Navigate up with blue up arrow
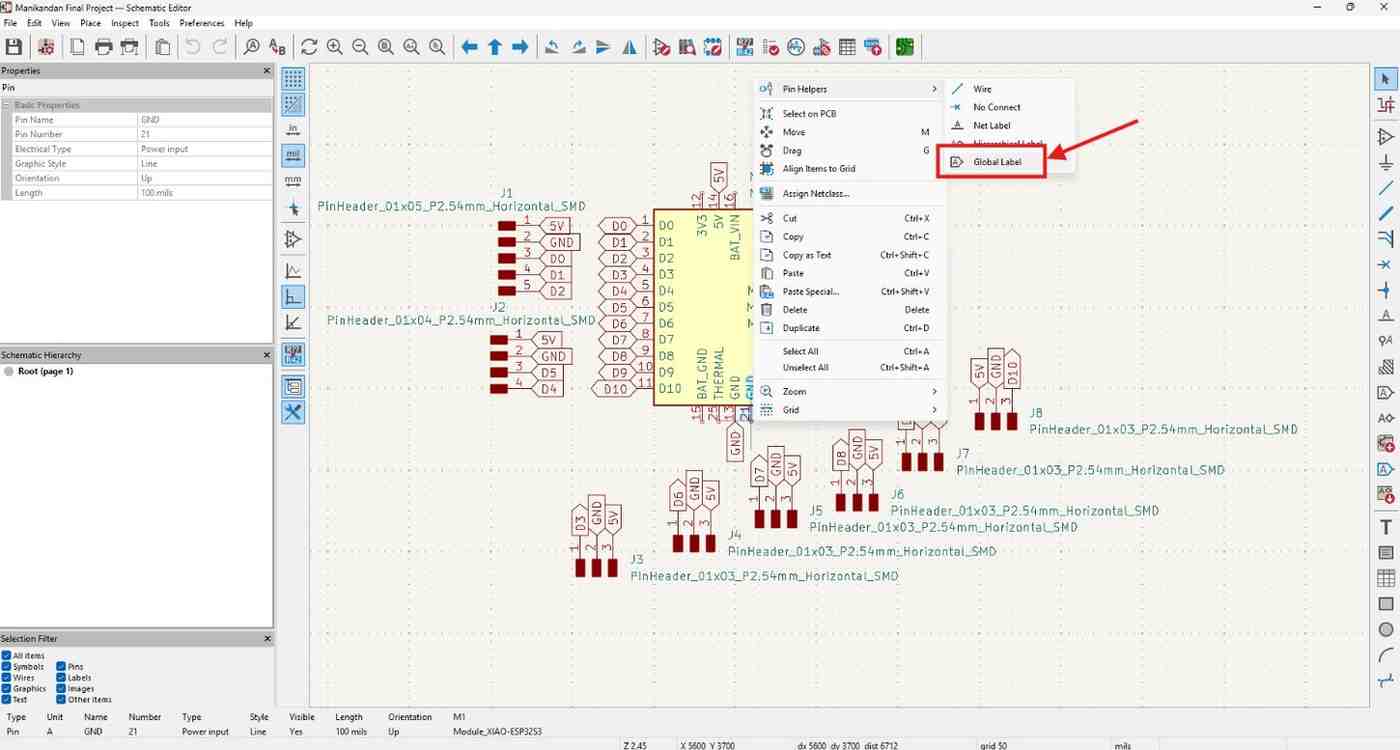Viewport: 1400px width, 750px height. click(494, 47)
